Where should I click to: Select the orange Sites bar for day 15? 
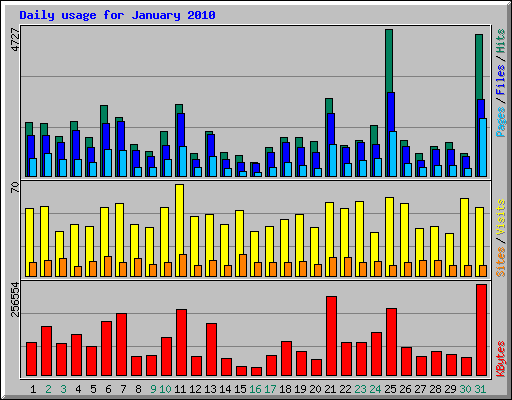click(243, 265)
